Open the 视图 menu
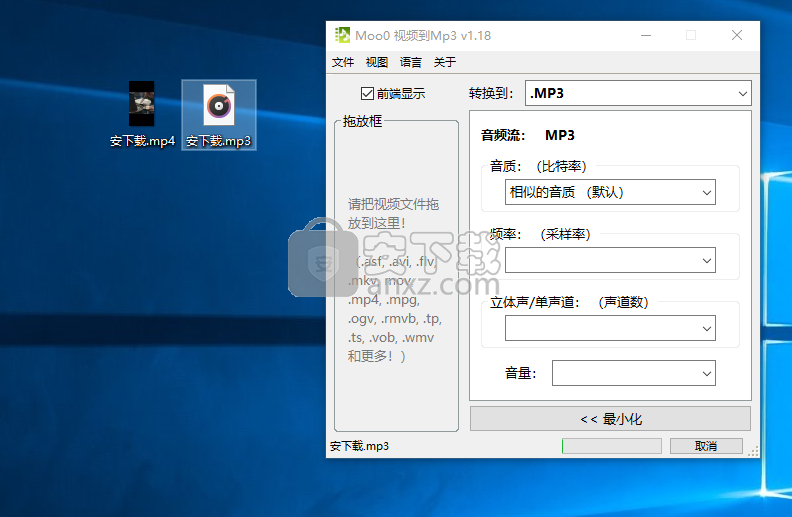The image size is (792, 517). point(376,62)
